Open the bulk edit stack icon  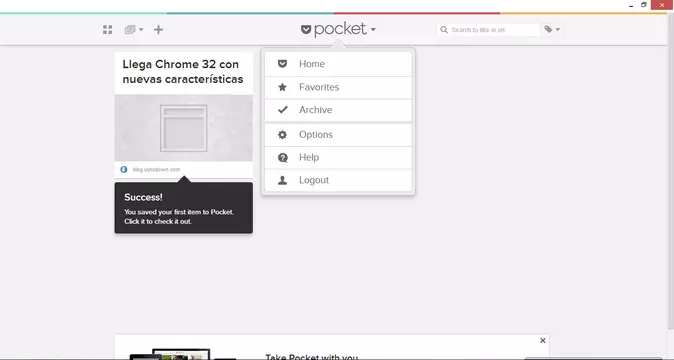pos(130,30)
